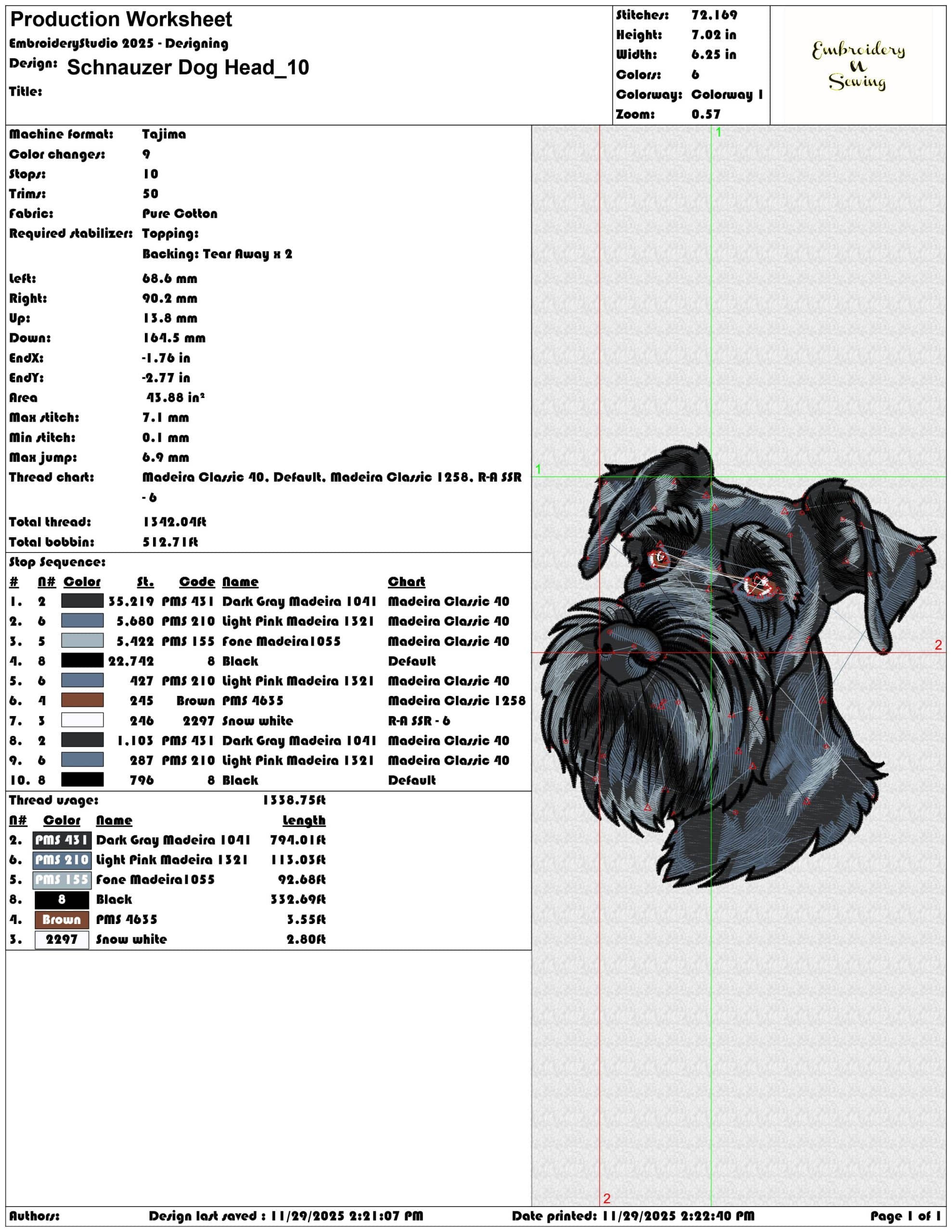The height and width of the screenshot is (1232, 952).
Task: Select the length 2.80ft
Action: (306, 940)
